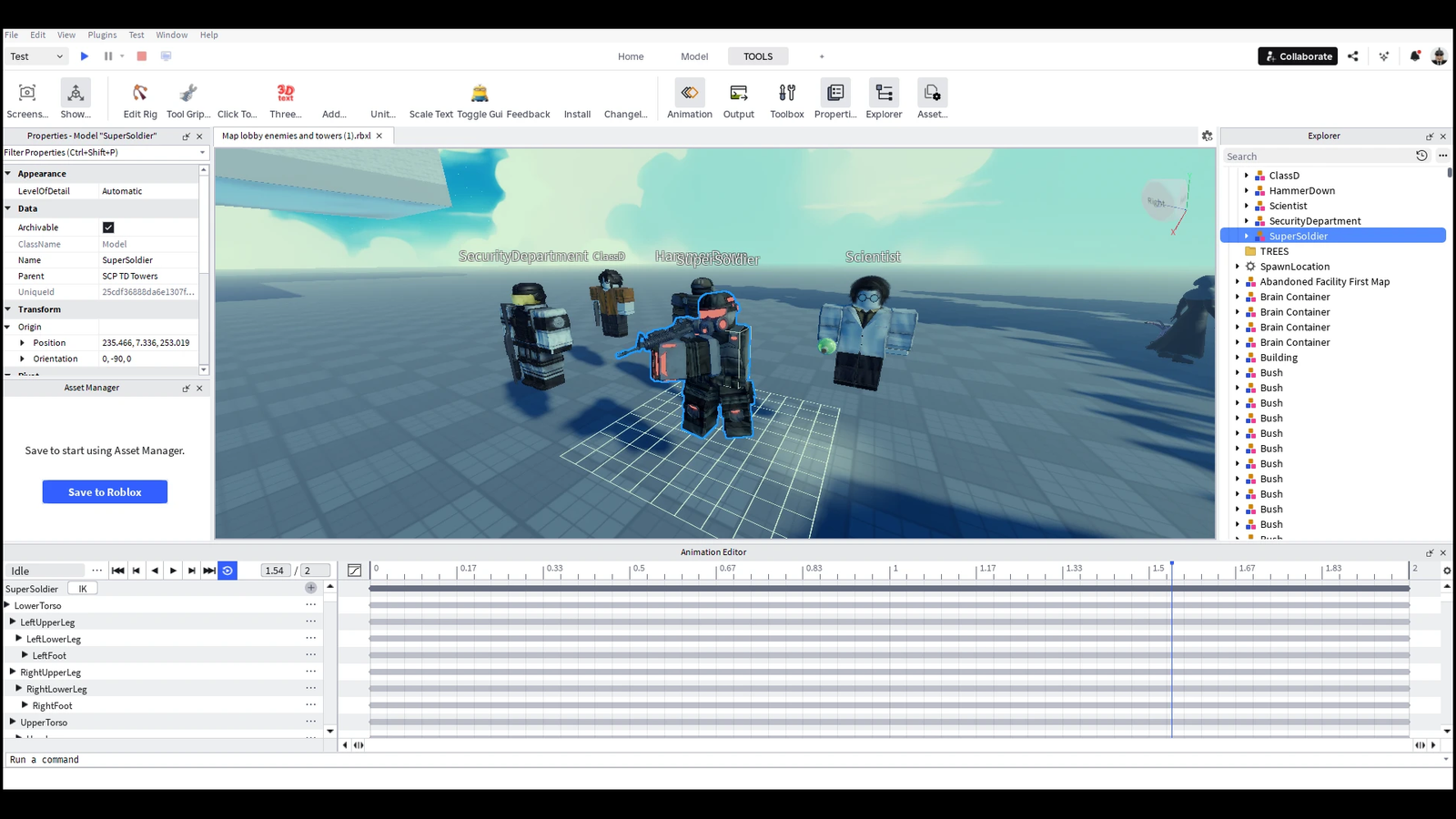The width and height of the screenshot is (1456, 819).
Task: Open the notifications bell
Action: (x=1415, y=56)
